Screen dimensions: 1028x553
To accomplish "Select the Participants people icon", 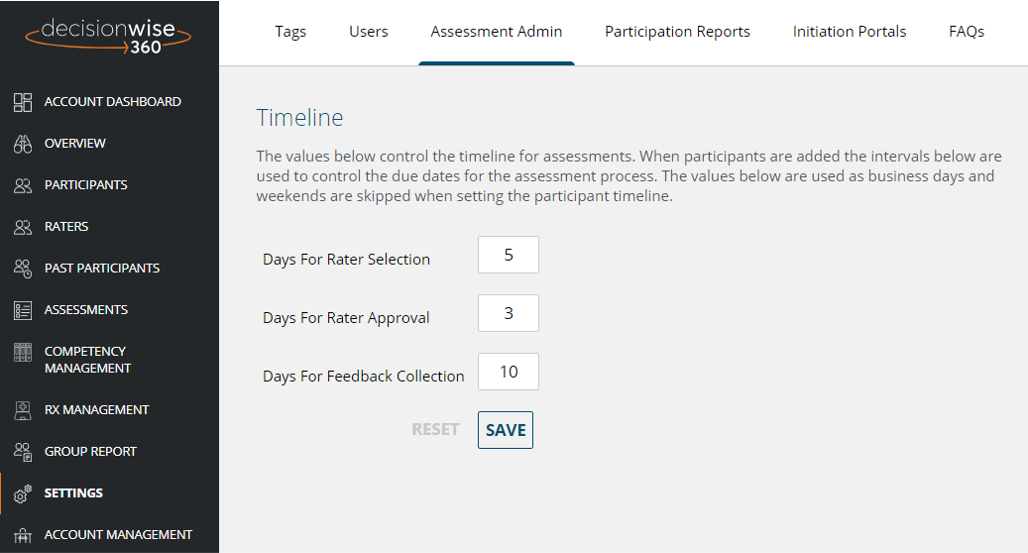I will 23,185.
